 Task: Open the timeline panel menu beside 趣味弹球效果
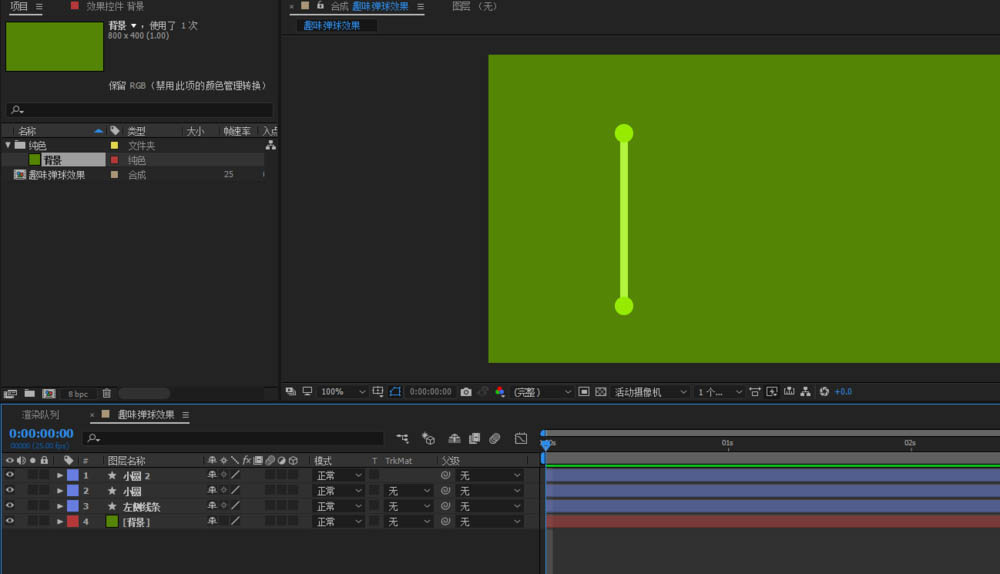coord(186,415)
